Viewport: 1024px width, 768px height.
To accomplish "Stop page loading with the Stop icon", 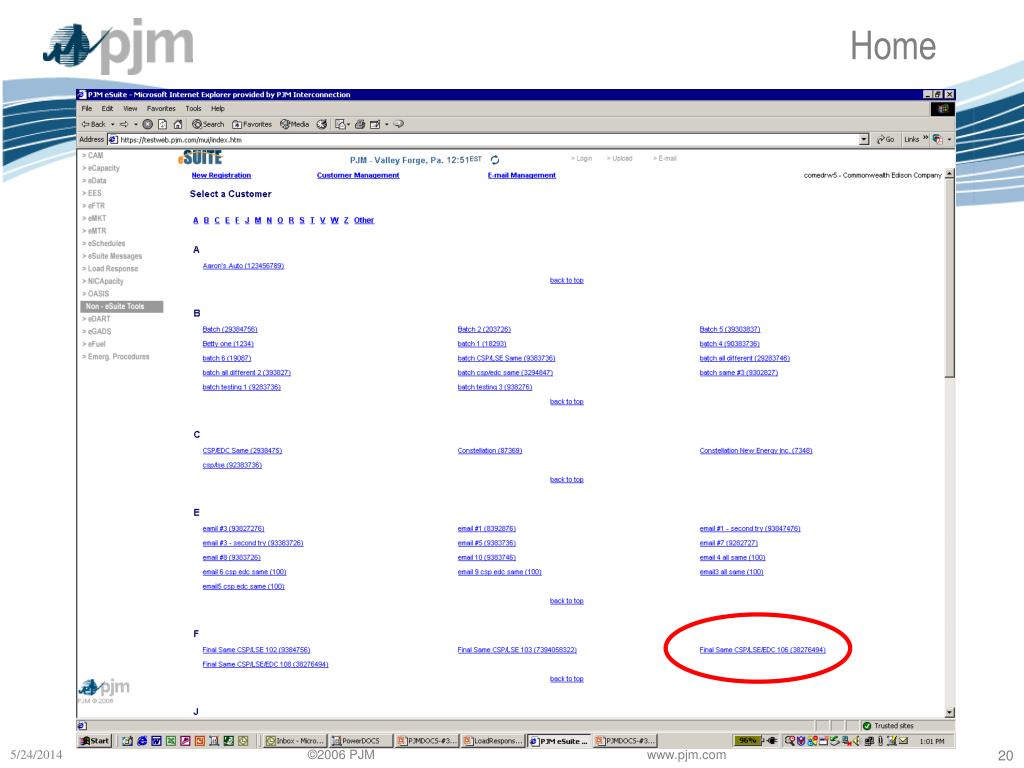I will point(148,124).
